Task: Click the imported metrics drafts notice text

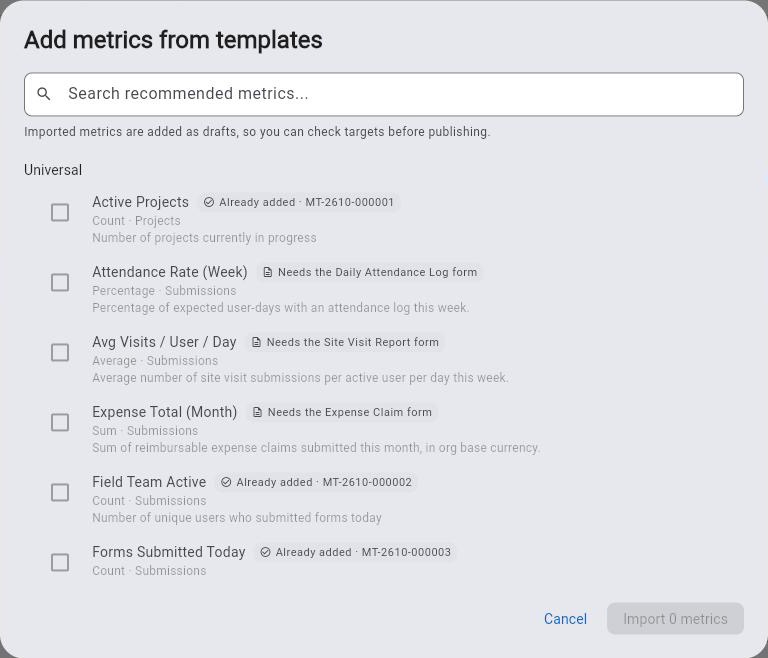Action: 257,132
